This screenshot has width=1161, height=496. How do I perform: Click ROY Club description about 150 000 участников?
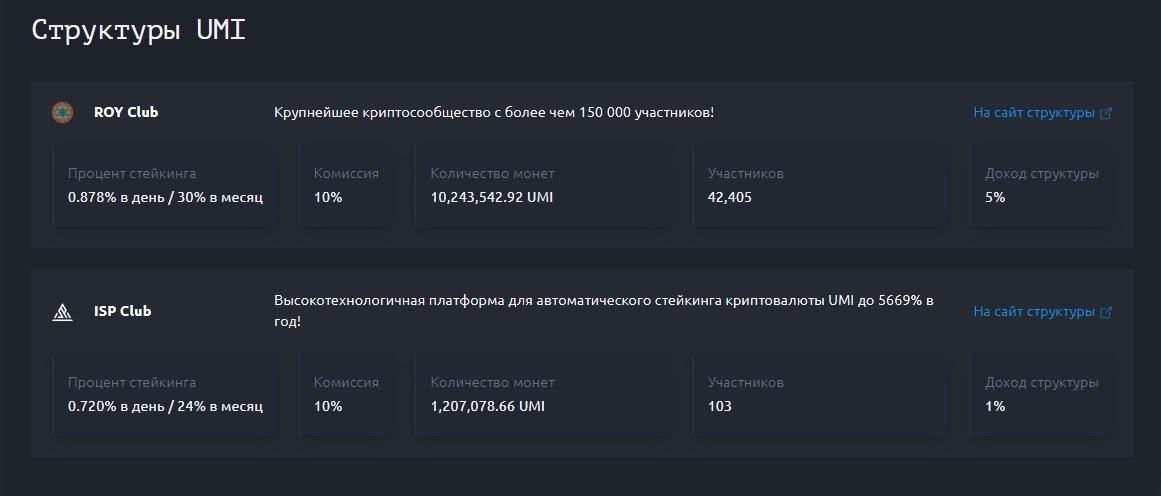coord(494,113)
